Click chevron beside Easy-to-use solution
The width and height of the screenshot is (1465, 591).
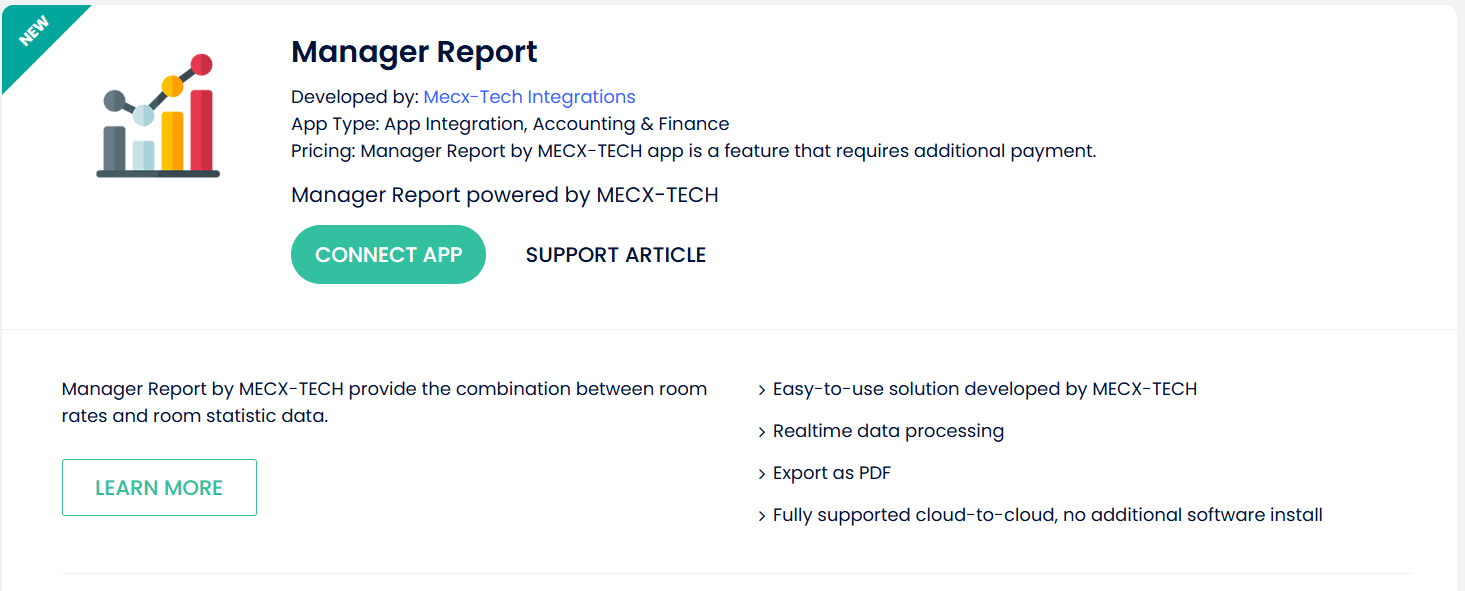762,390
